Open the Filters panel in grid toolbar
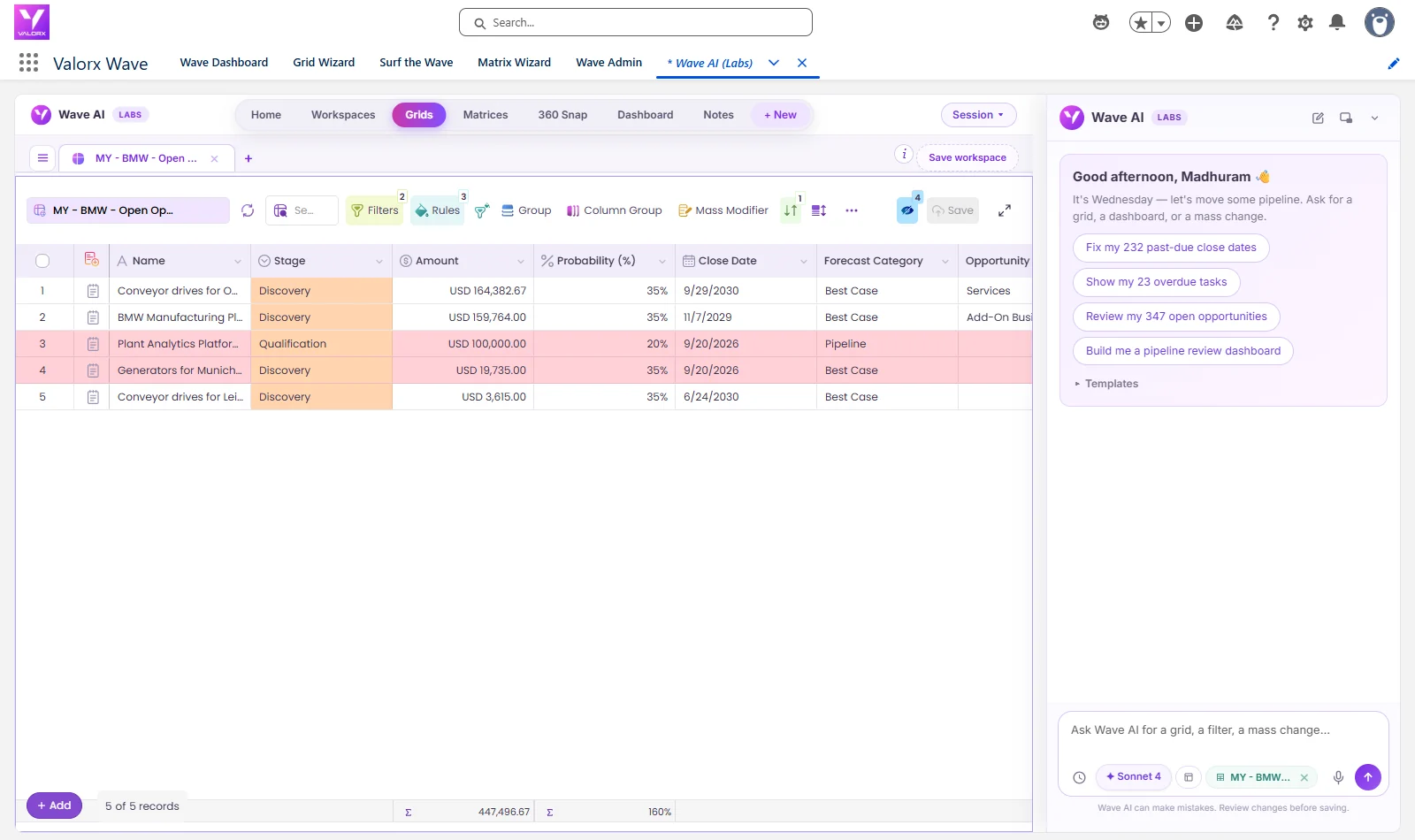Screen dimensions: 1415x840 coord(375,210)
